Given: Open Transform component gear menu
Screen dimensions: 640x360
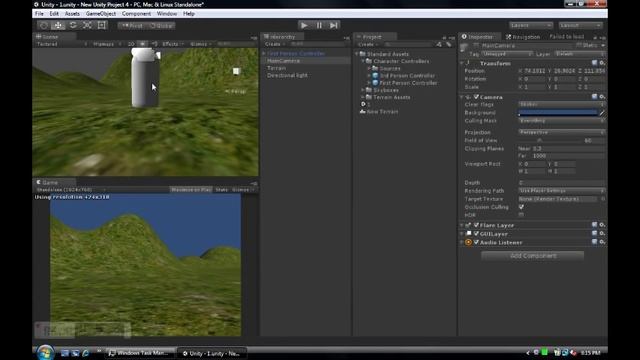Looking at the screenshot, I should tap(602, 63).
